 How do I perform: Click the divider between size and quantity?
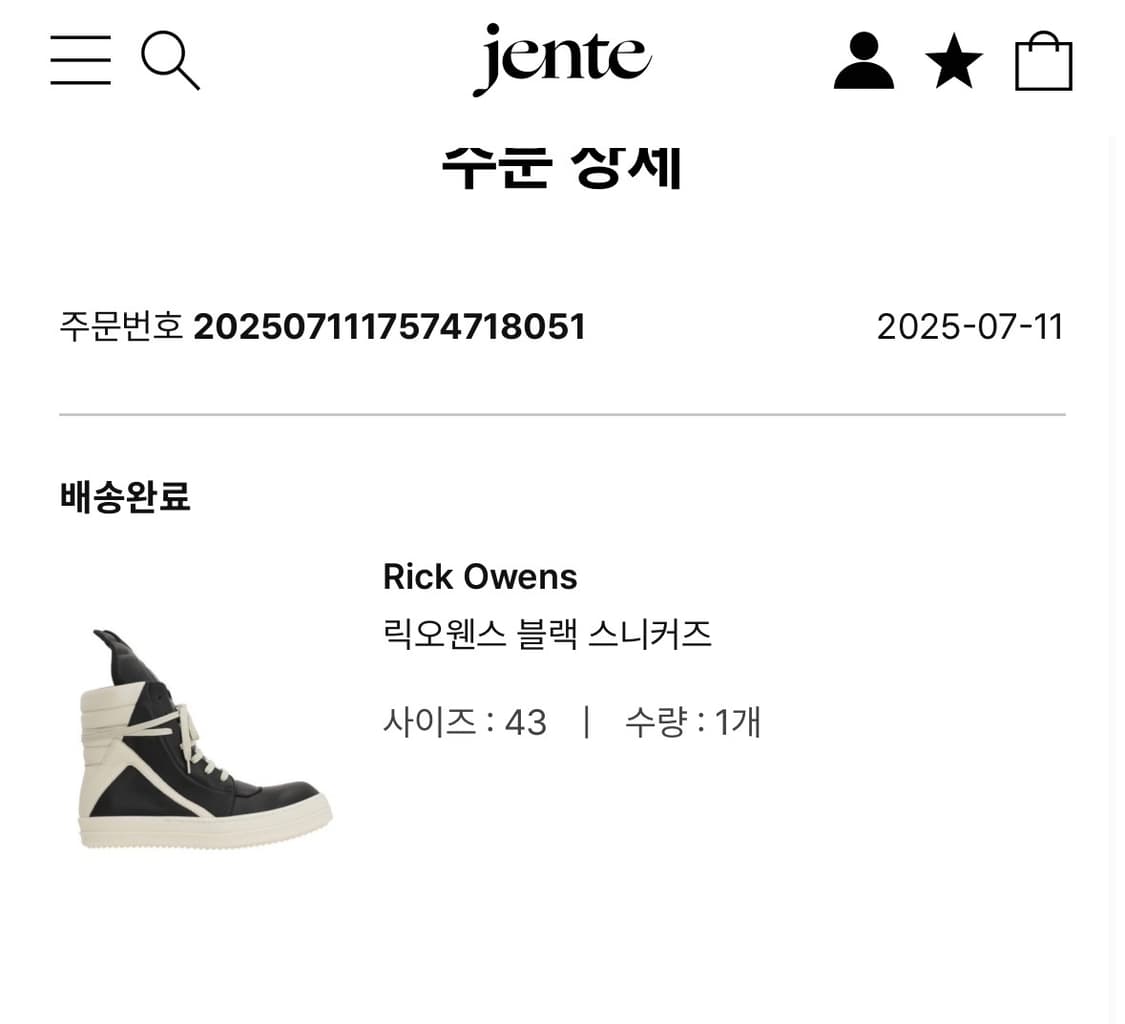pyautogui.click(x=587, y=722)
